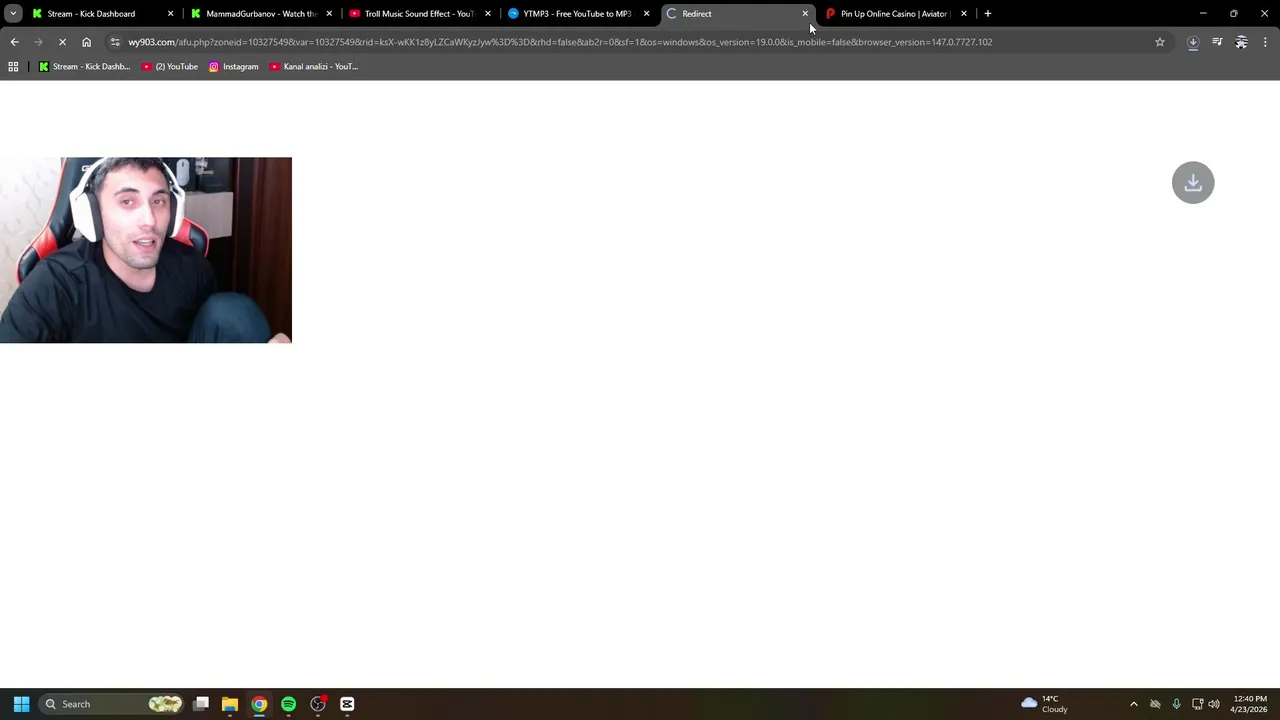Screen dimensions: 1280x720
Task: Open the media control toolbar icon
Action: tap(1217, 42)
